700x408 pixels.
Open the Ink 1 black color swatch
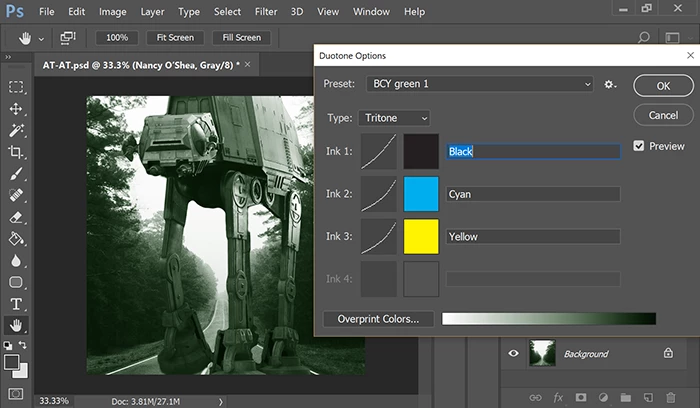(x=421, y=151)
